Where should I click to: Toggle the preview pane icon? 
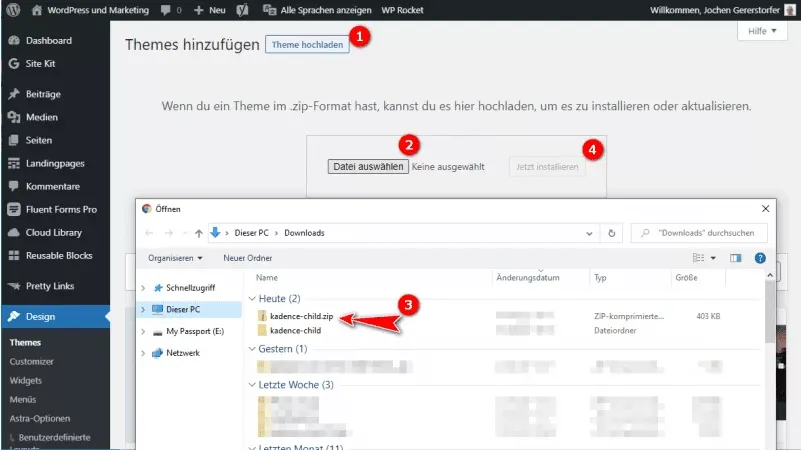736,258
